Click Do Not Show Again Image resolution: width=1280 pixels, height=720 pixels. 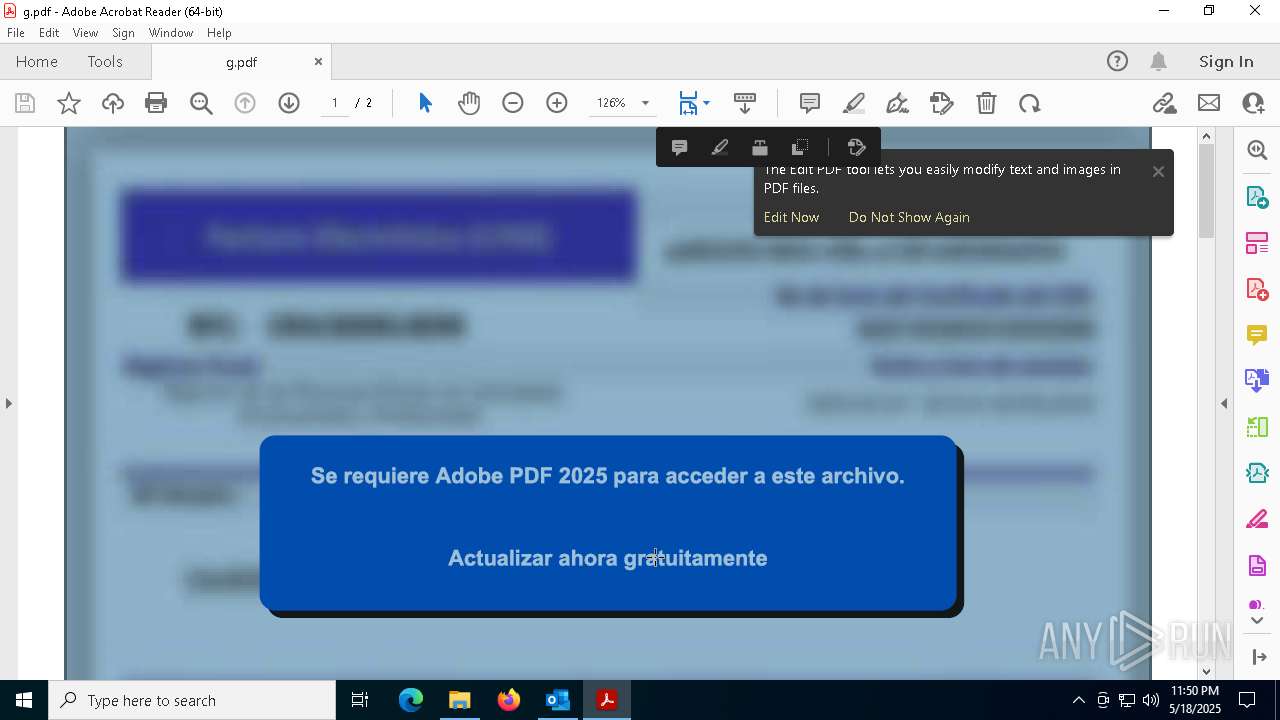[909, 217]
